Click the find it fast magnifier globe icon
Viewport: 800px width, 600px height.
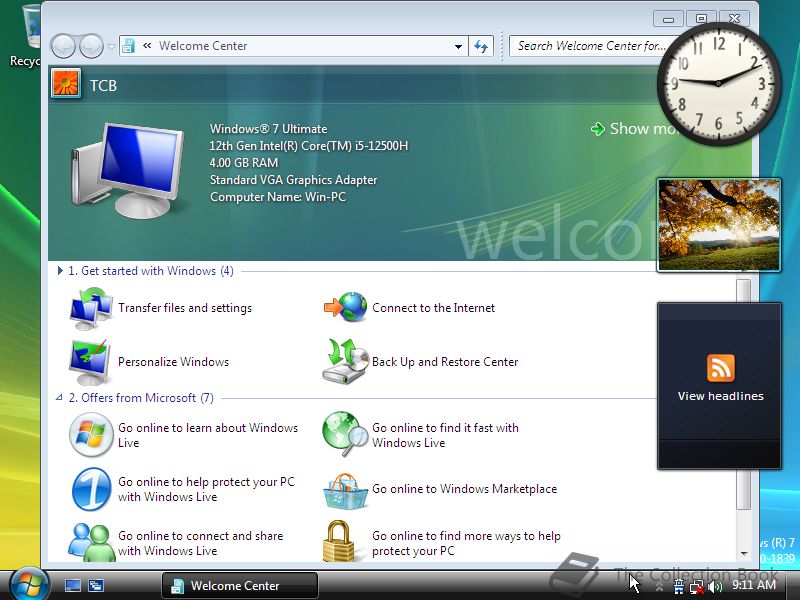coord(345,434)
